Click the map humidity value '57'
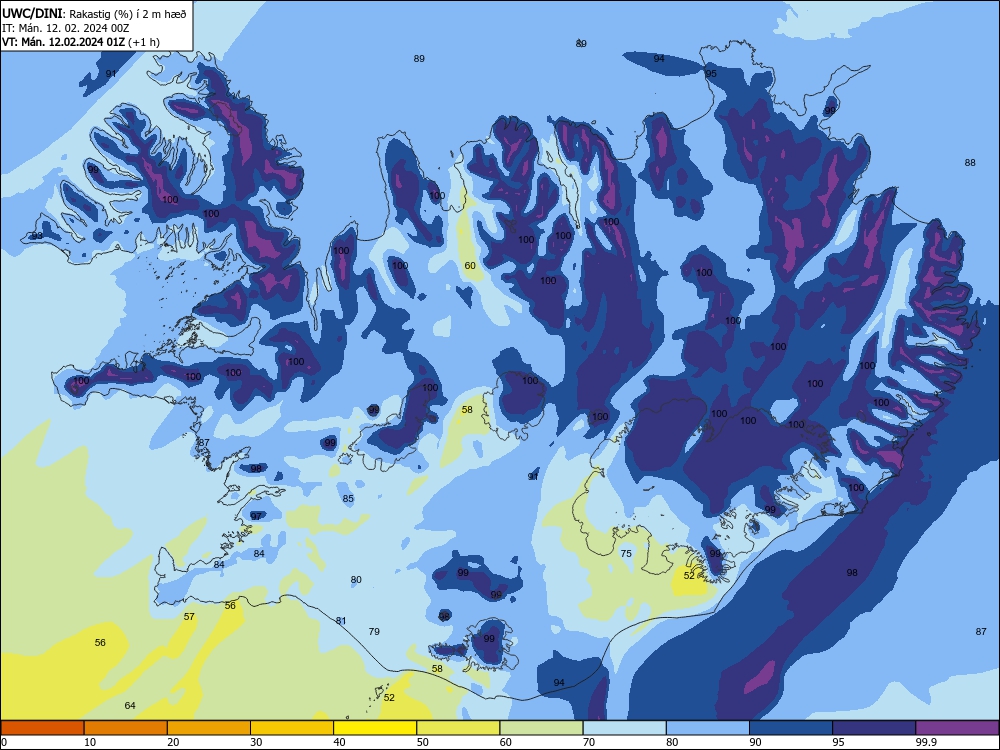 pos(189,617)
